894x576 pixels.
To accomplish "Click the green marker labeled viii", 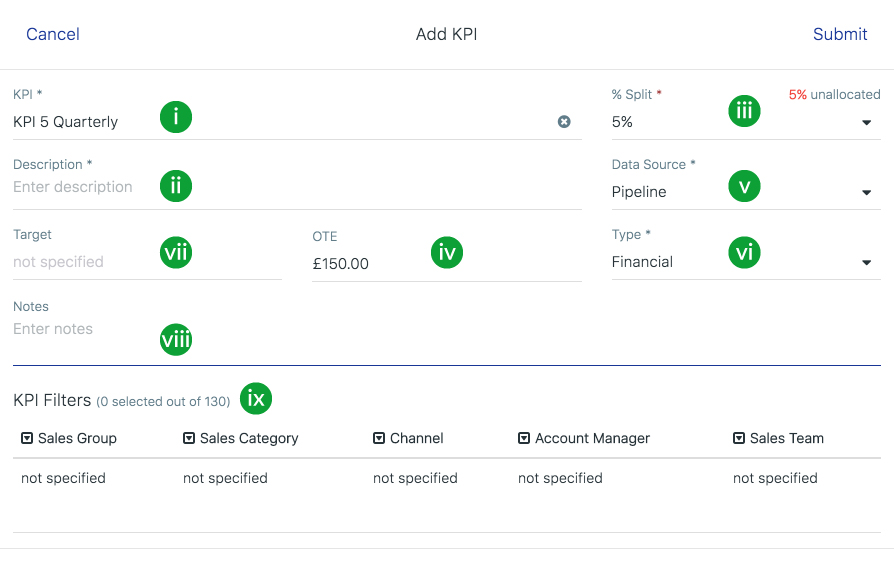I will 176,339.
